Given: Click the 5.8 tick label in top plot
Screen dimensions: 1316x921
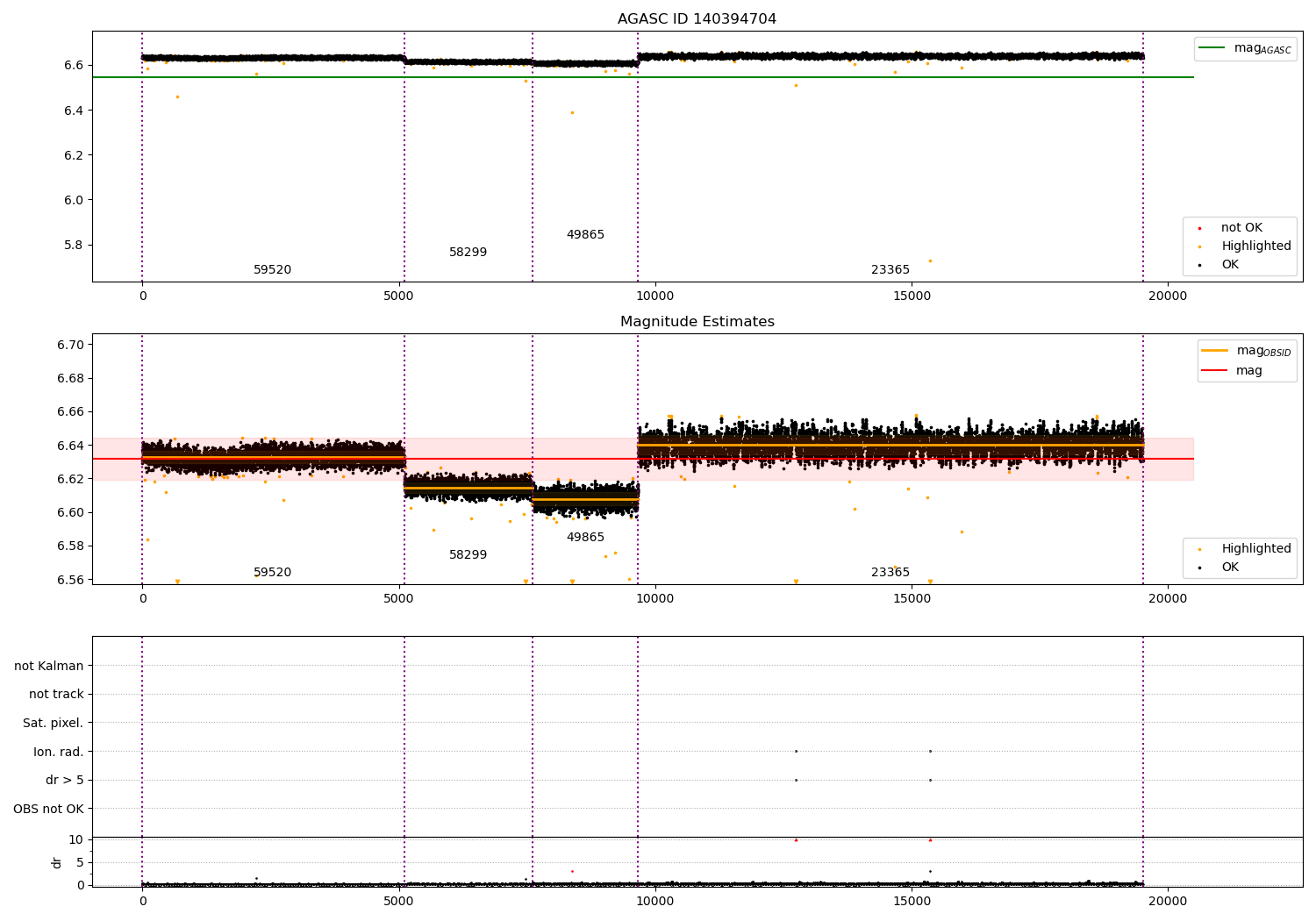Looking at the screenshot, I should pos(73,246).
